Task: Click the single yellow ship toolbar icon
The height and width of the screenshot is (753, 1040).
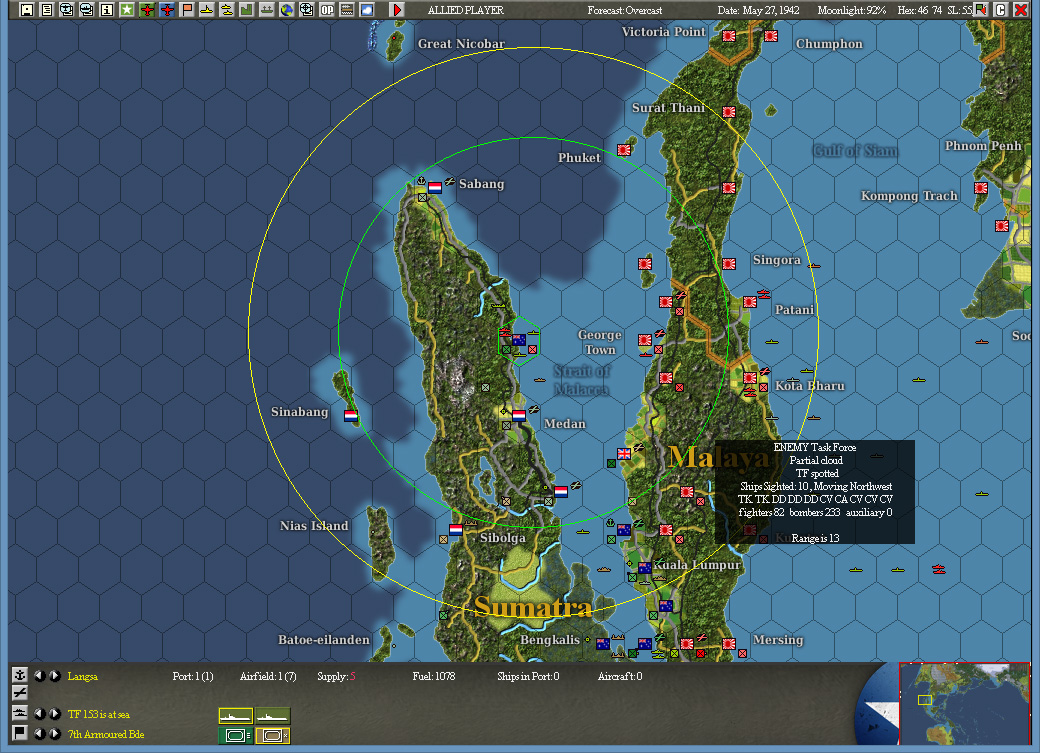Action: [x=206, y=9]
